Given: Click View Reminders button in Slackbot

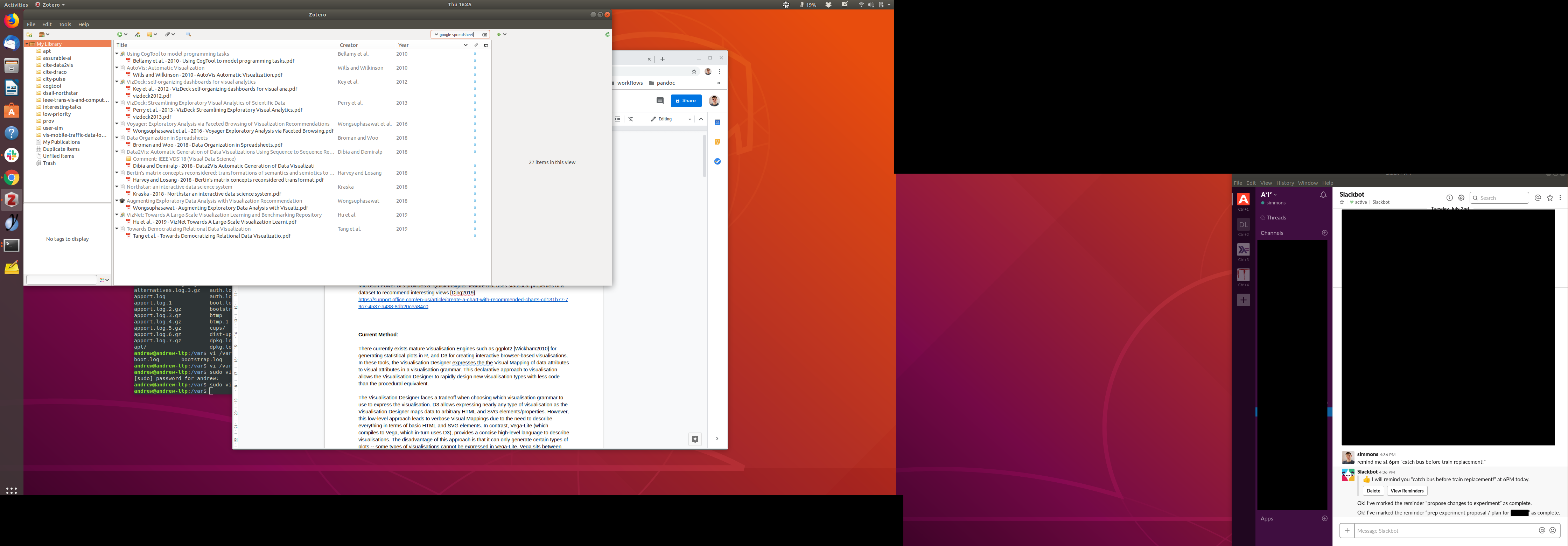Looking at the screenshot, I should click(1407, 491).
